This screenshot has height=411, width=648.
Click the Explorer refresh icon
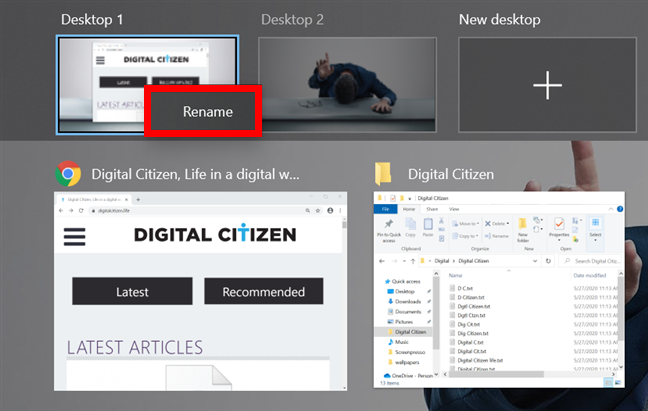pyautogui.click(x=548, y=261)
